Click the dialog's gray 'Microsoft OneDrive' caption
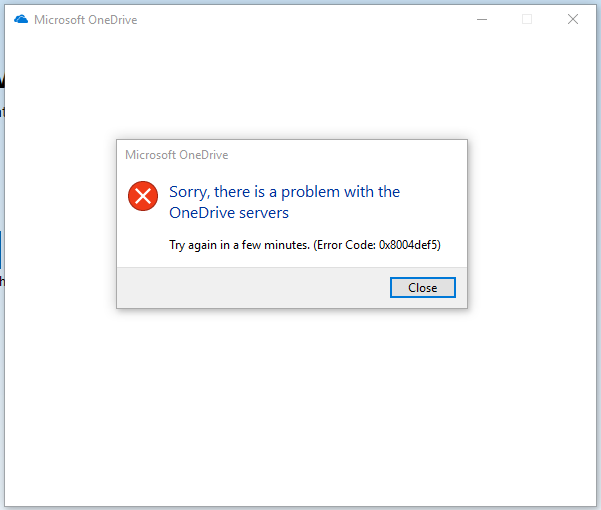The height and width of the screenshot is (510, 601). [x=177, y=155]
